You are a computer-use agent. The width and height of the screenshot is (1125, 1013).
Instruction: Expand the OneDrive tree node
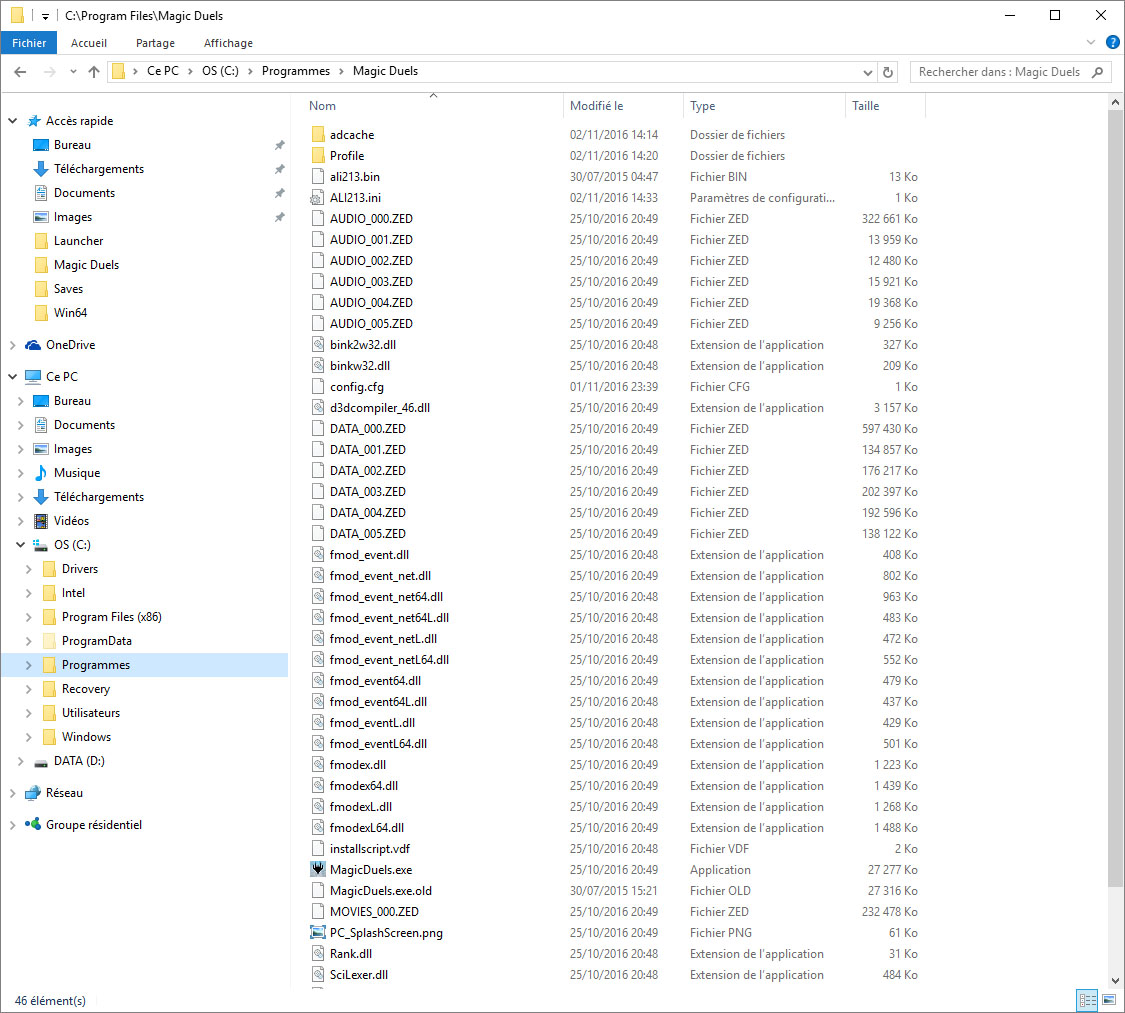[x=13, y=345]
